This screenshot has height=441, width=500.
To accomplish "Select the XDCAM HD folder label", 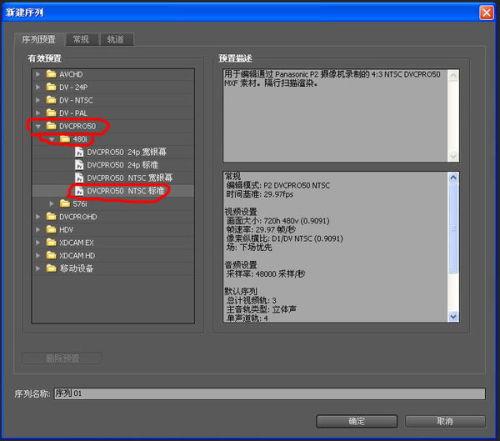I will pyautogui.click(x=77, y=255).
